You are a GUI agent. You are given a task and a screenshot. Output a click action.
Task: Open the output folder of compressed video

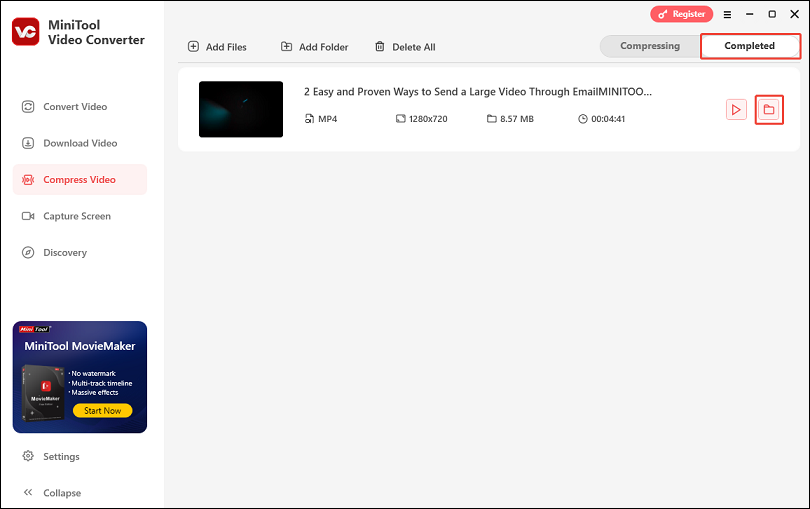[x=769, y=110]
